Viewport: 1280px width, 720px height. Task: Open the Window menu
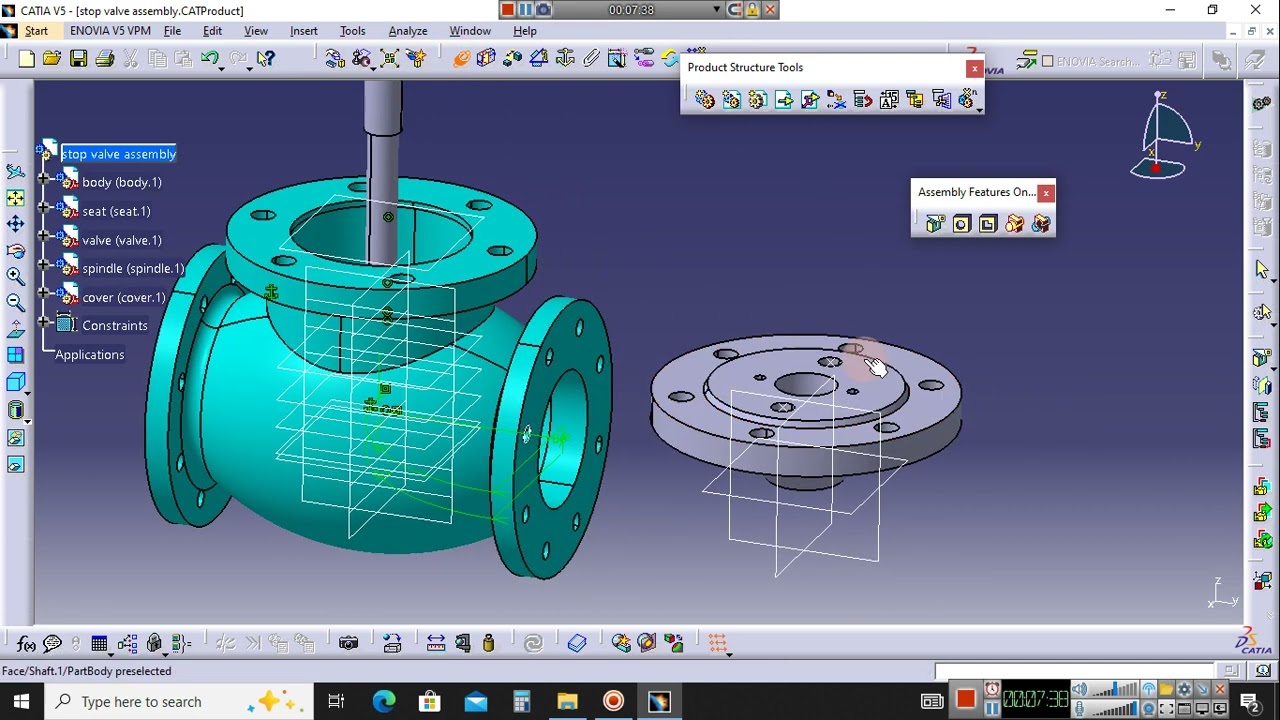469,31
